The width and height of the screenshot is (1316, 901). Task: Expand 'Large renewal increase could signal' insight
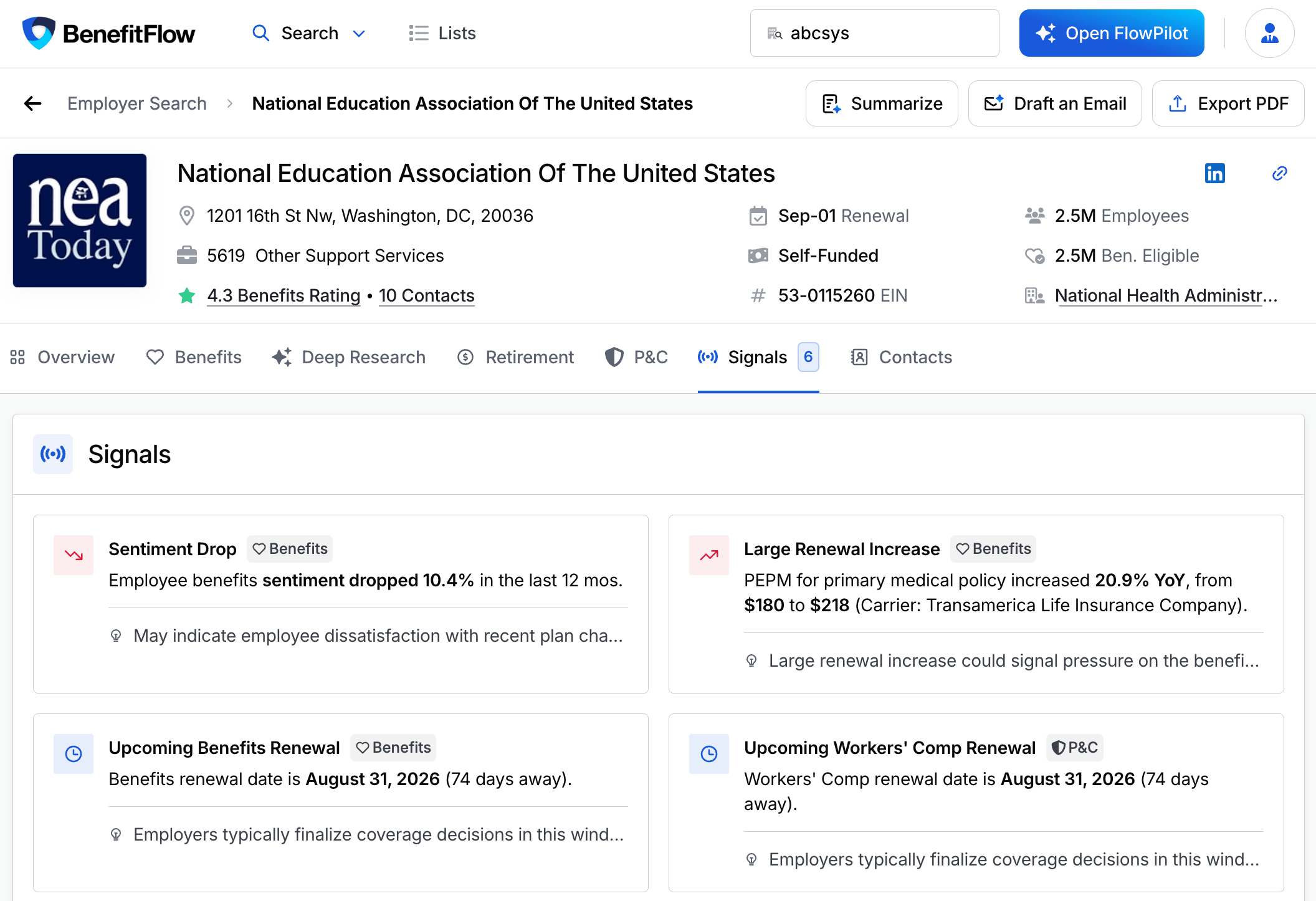[x=1003, y=660]
